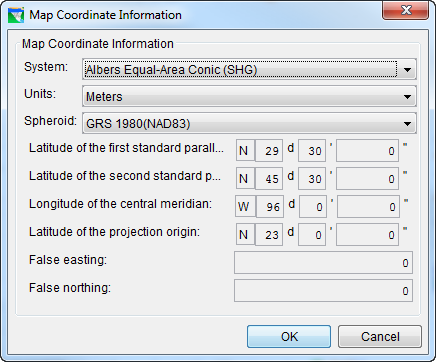
Task: Open the System coordinate dropdown
Action: (249, 69)
